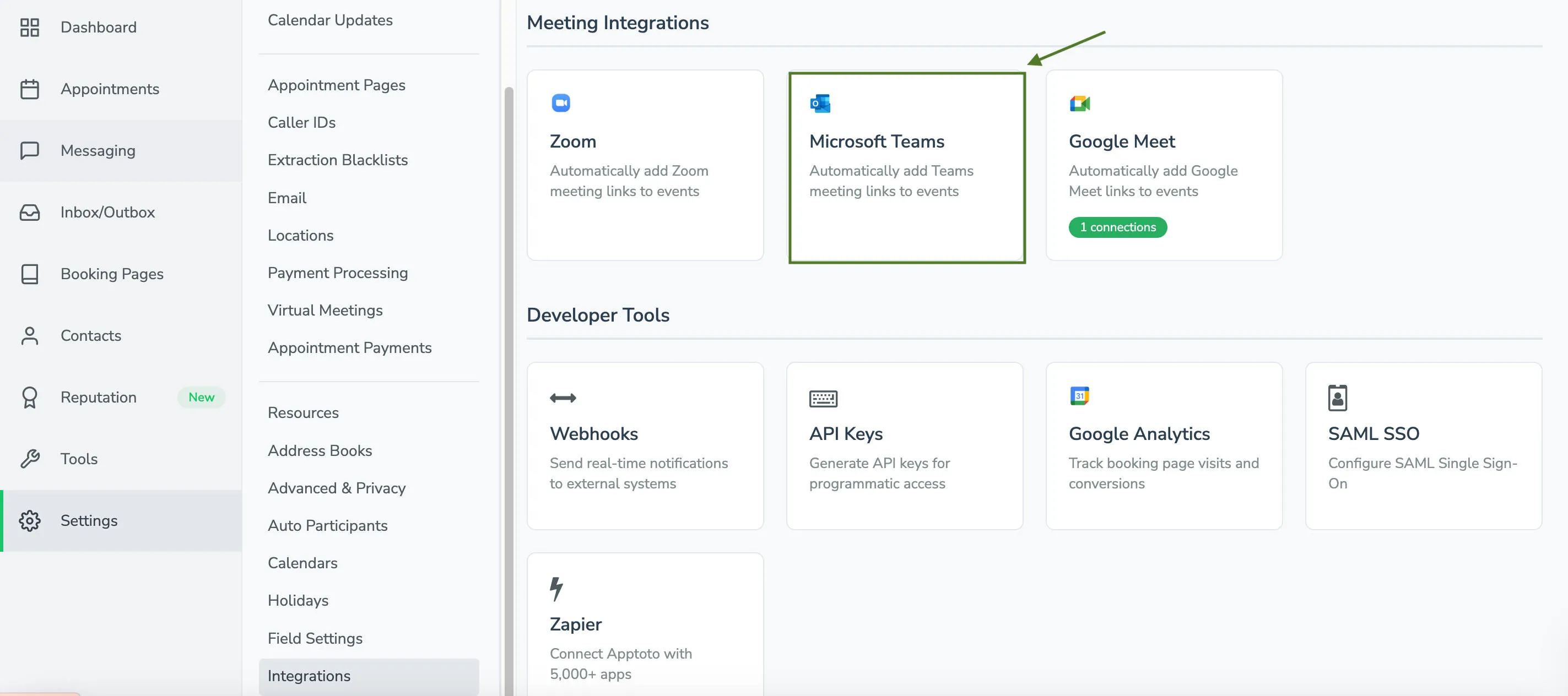View Google Meet's 1 connections badge

(1117, 227)
